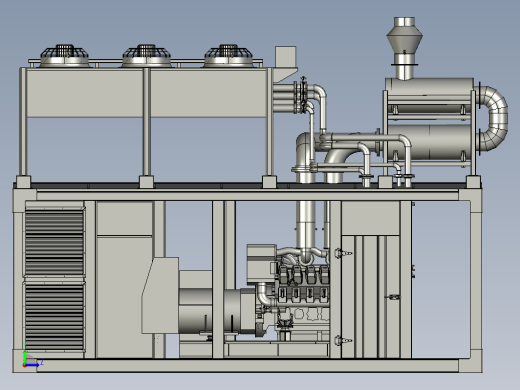Select the exhaust stack cone on top
The width and height of the screenshot is (520, 390).
pos(405,39)
